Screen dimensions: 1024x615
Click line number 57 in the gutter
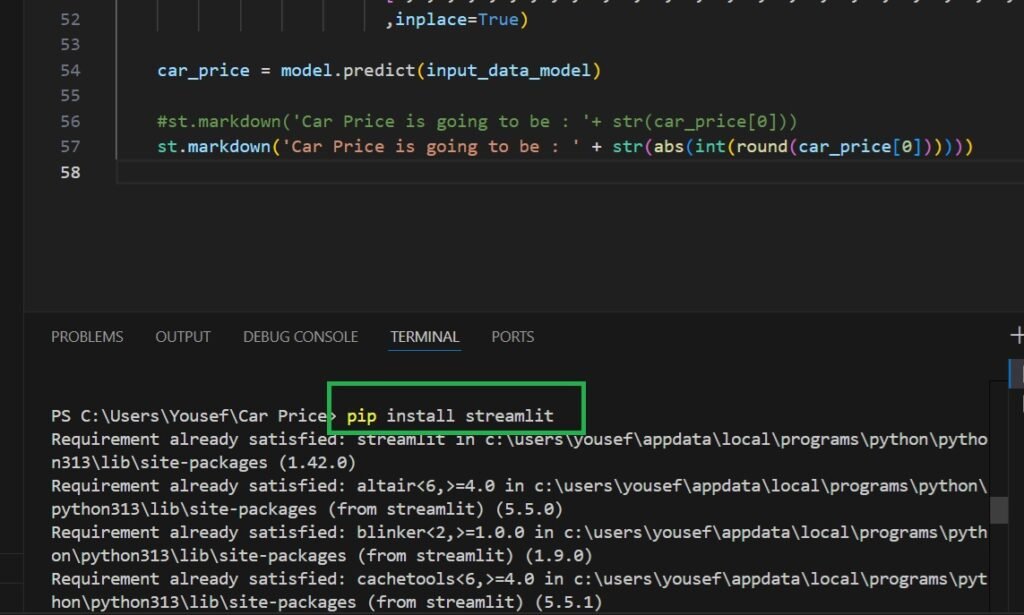click(x=98, y=147)
